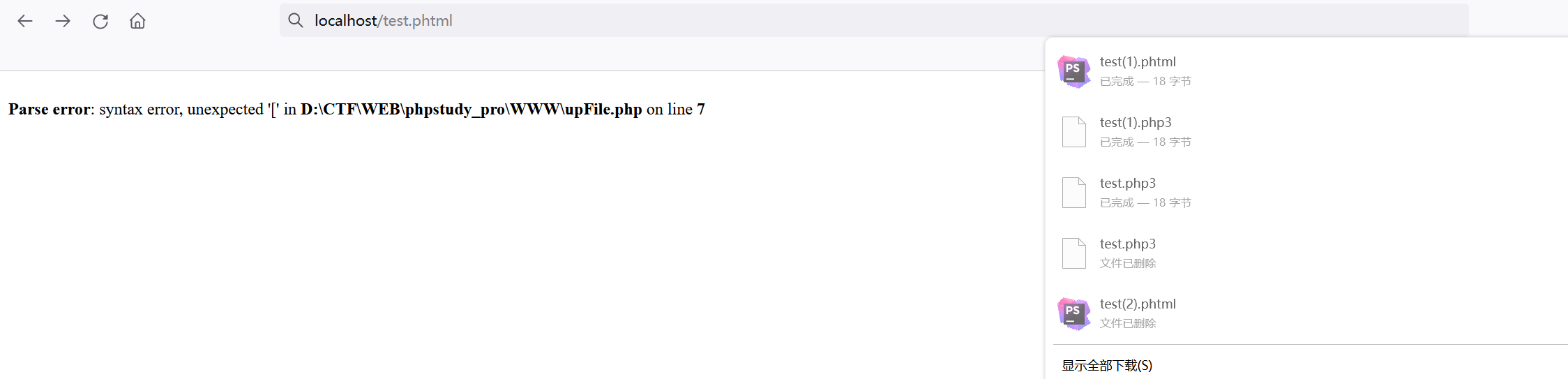Screen dimensions: 1568x379
Task: Open the browser home page icon
Action: coord(137,21)
